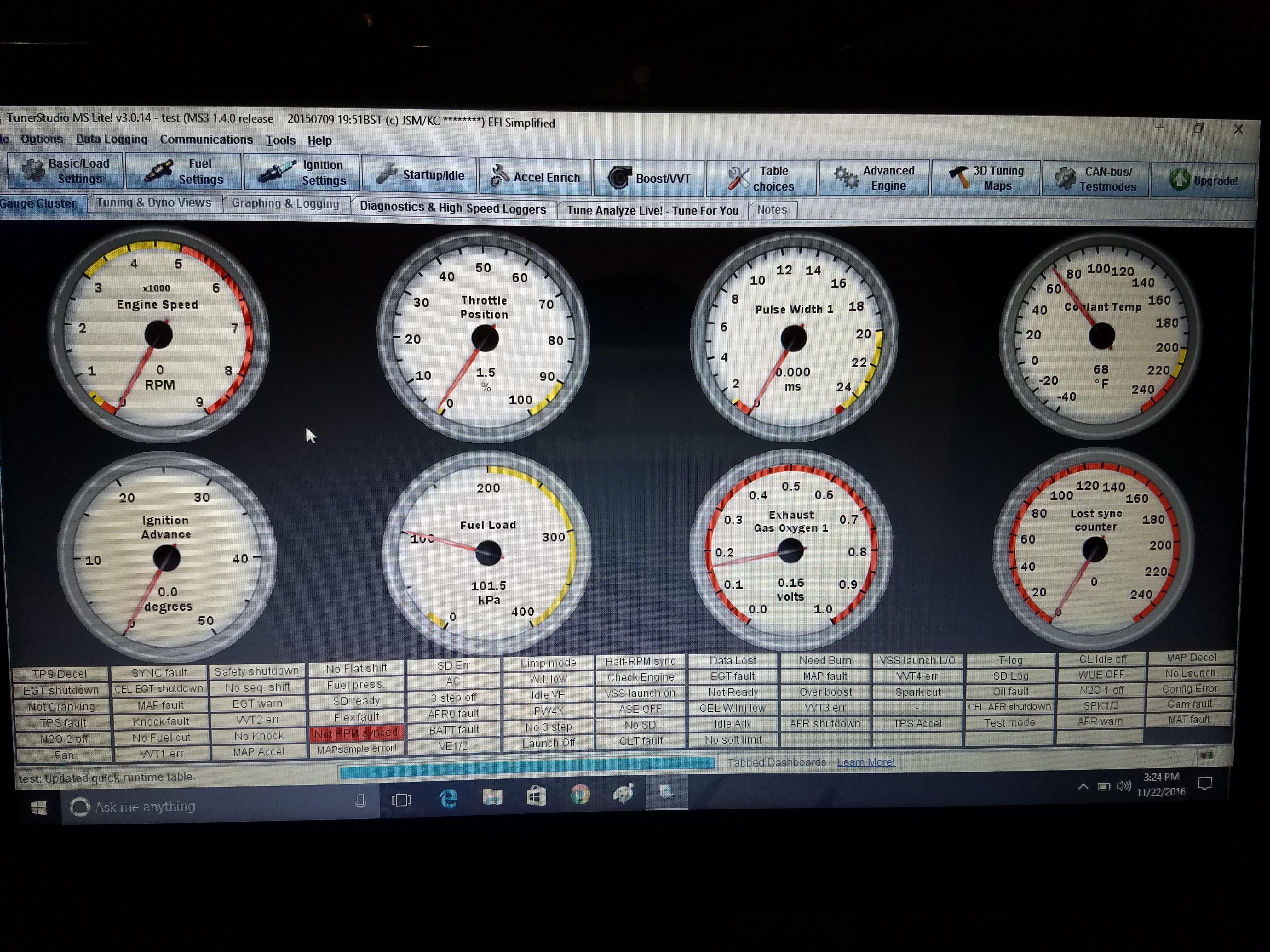Open Startup/Idle wrench toolbar button

420,175
